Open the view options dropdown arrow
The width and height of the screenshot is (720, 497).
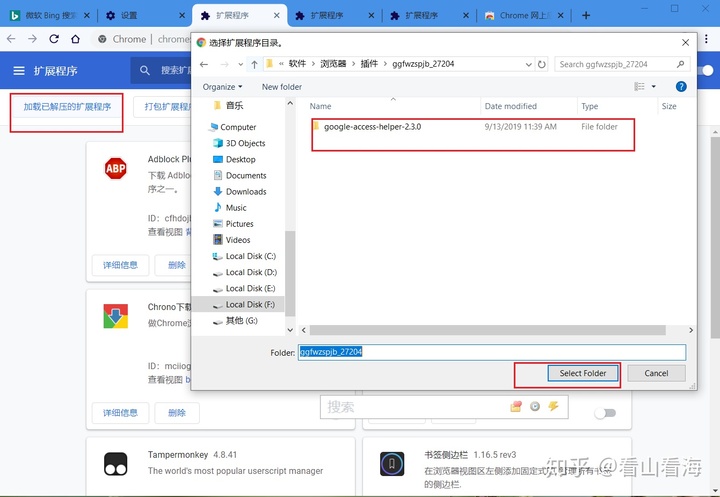pos(653,86)
